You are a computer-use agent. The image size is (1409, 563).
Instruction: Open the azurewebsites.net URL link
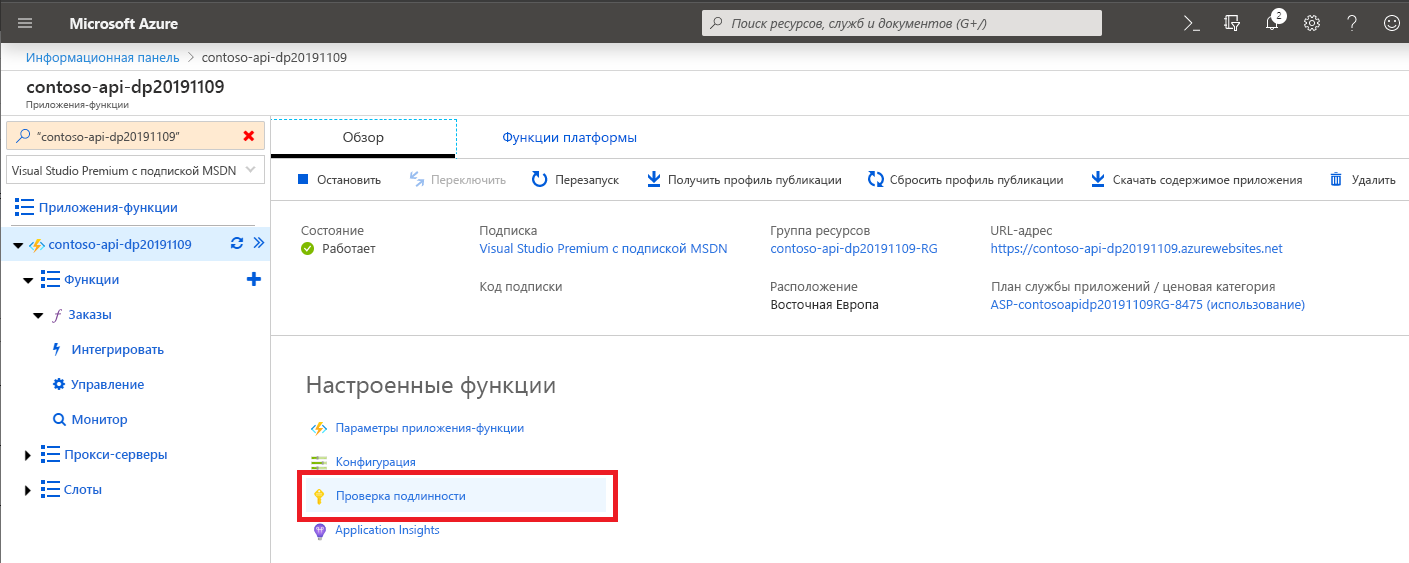coord(1136,249)
